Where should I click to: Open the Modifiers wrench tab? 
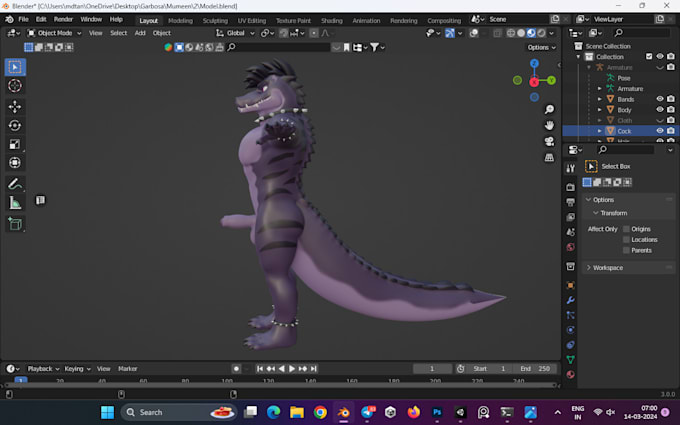pos(570,300)
